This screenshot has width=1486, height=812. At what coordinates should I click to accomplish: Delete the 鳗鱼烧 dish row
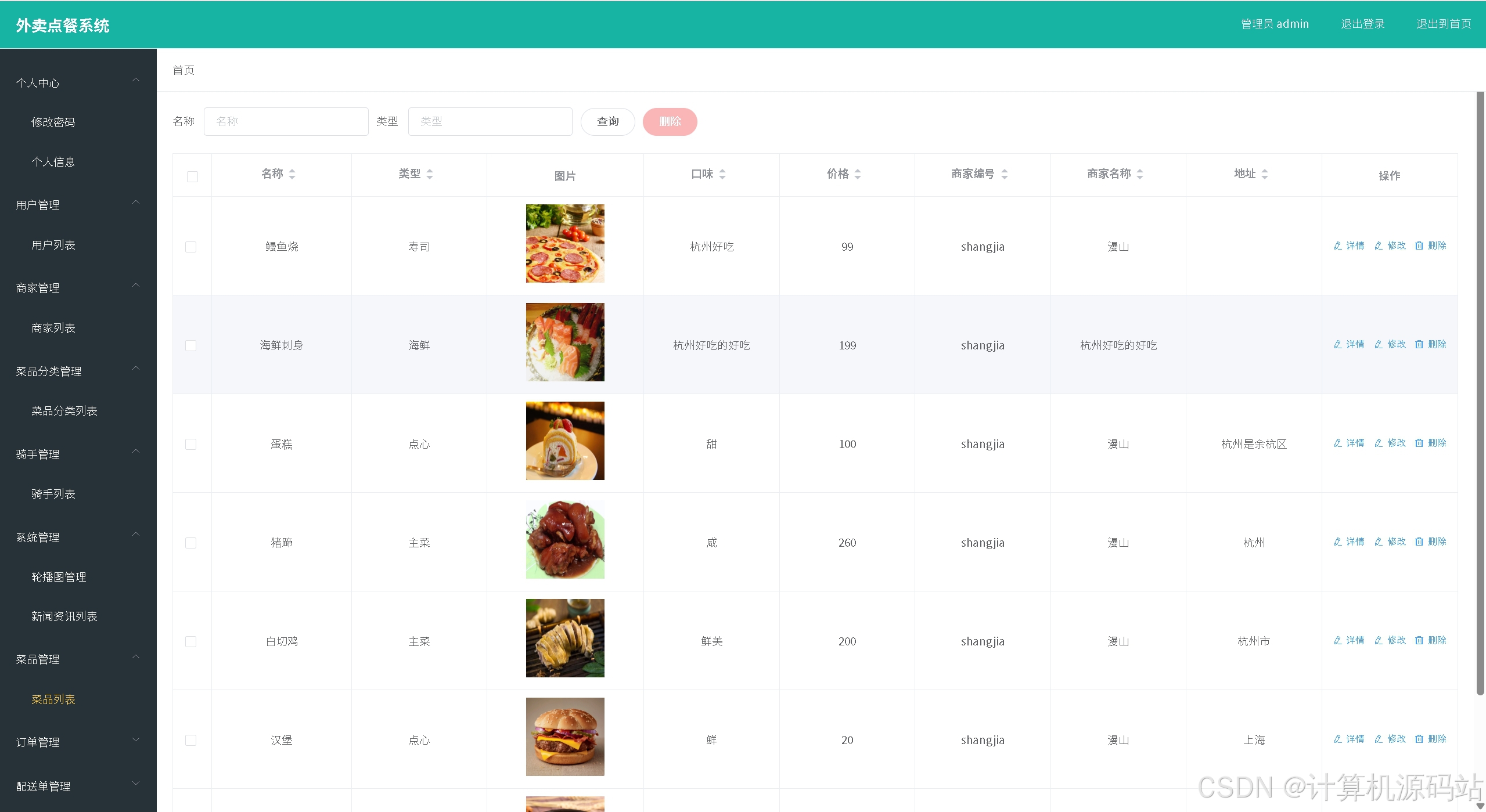tap(1430, 246)
